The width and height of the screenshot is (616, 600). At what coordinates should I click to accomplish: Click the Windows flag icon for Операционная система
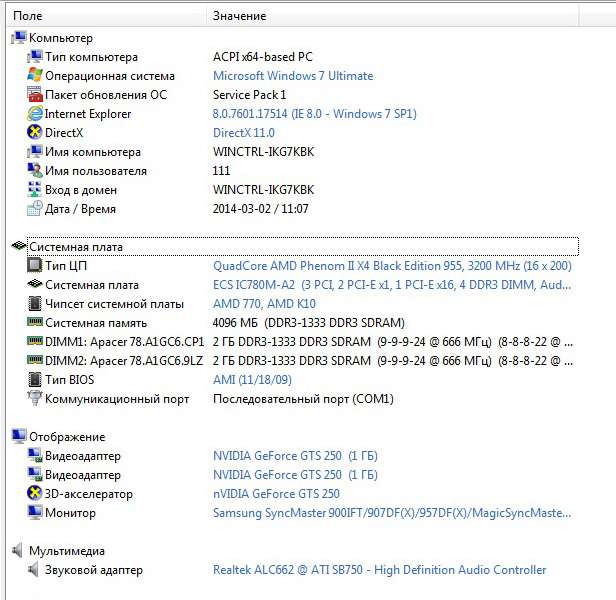coord(35,75)
